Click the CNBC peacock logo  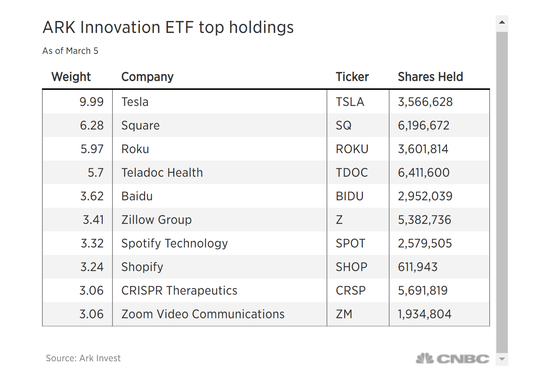point(452,359)
